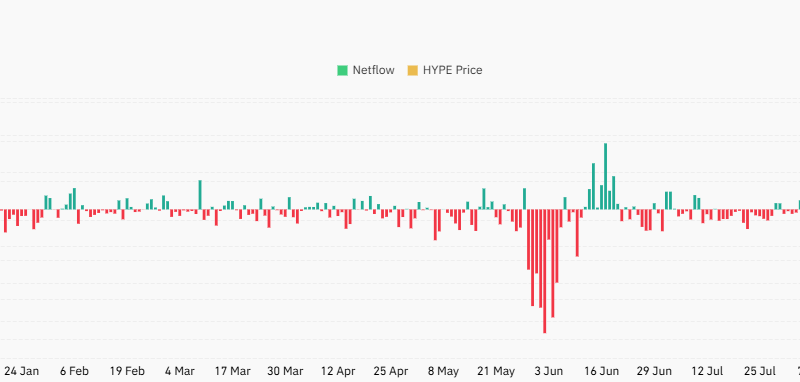Click the 17 Mar axis label
Screen dimensions: 800x382
233,371
